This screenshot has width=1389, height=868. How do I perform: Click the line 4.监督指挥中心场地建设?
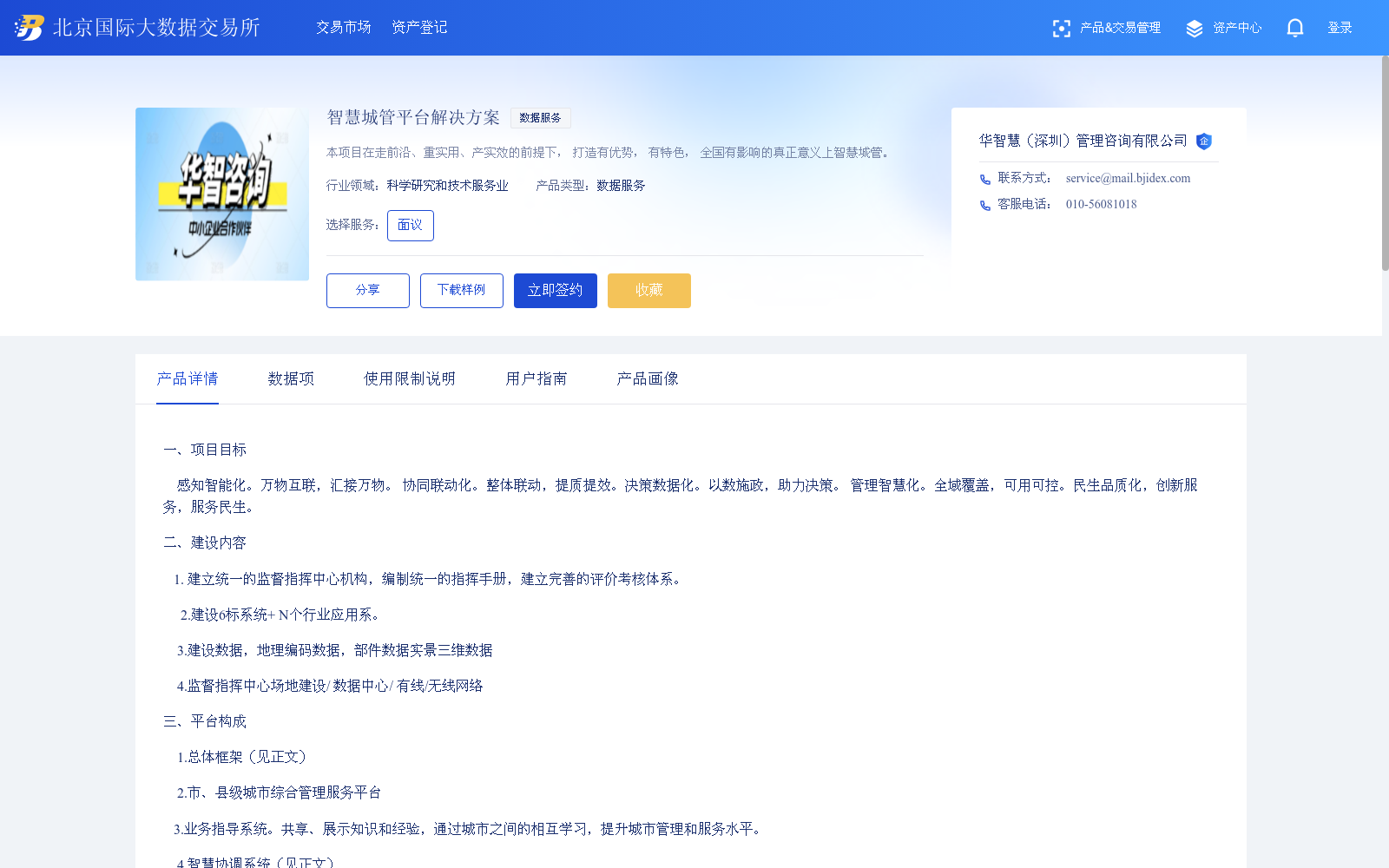(330, 686)
